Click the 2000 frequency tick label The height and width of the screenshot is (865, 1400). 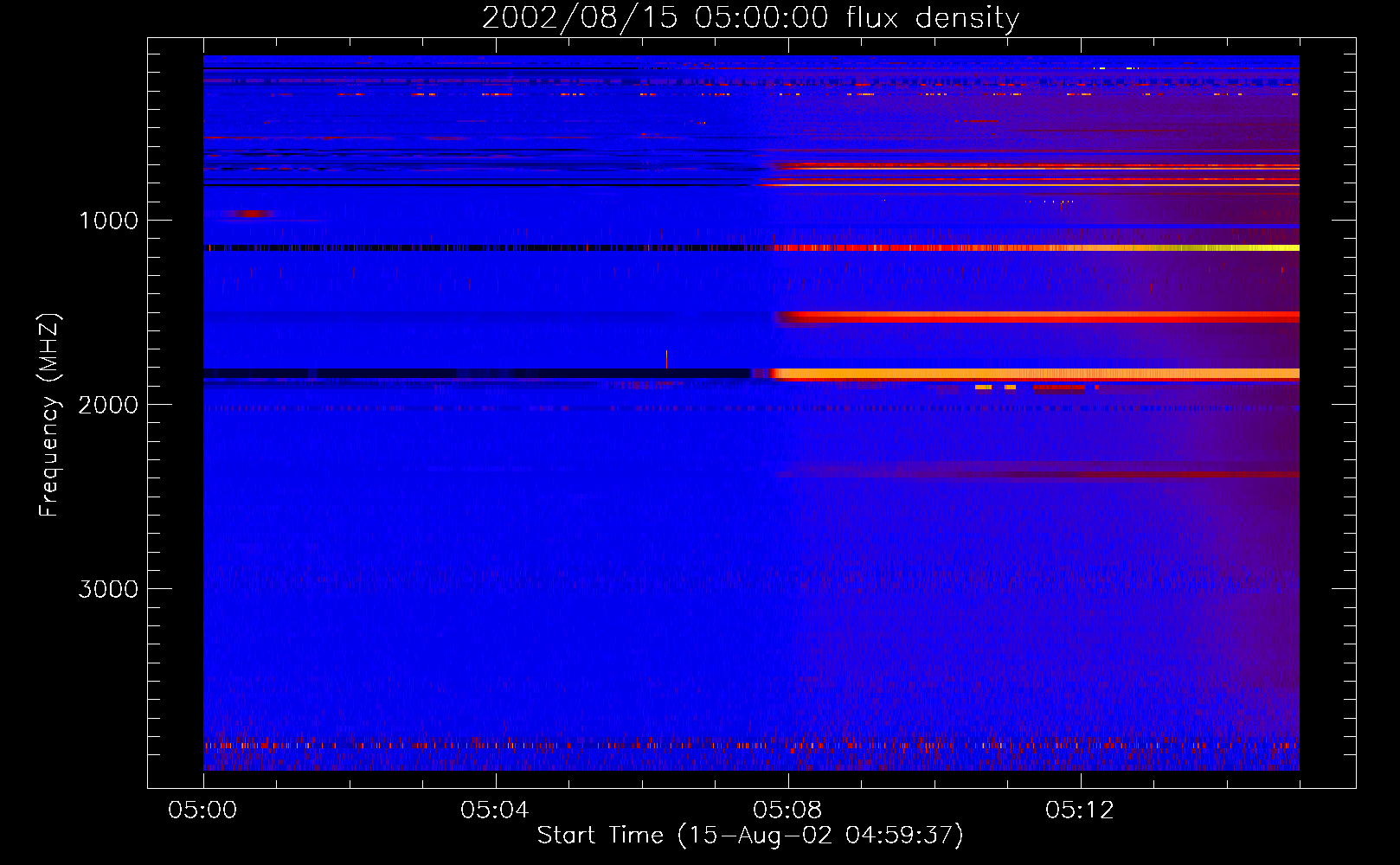coord(108,405)
